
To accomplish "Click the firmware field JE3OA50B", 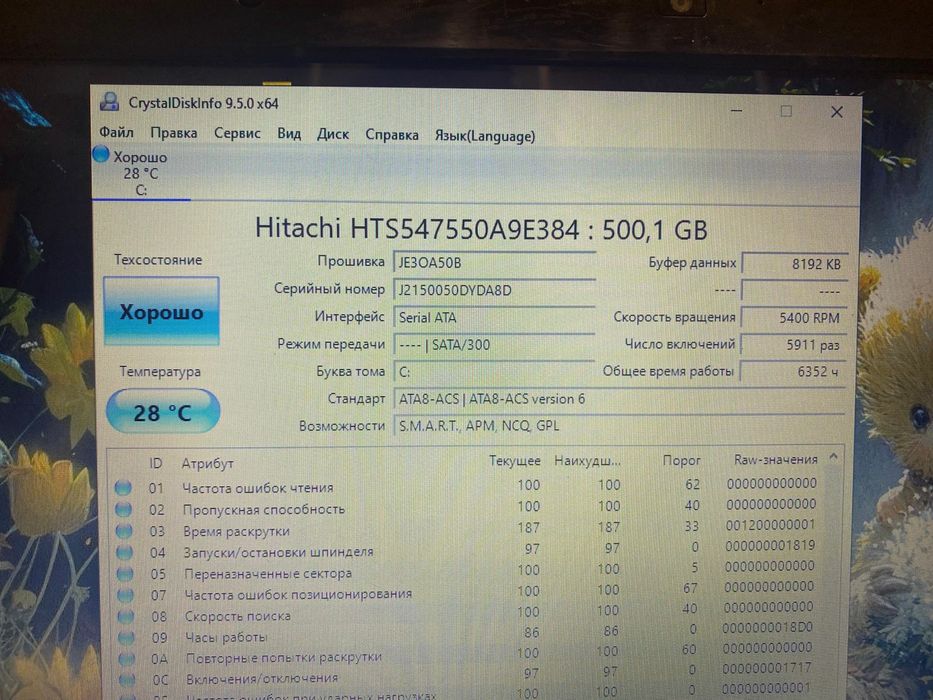I will pyautogui.click(x=494, y=262).
